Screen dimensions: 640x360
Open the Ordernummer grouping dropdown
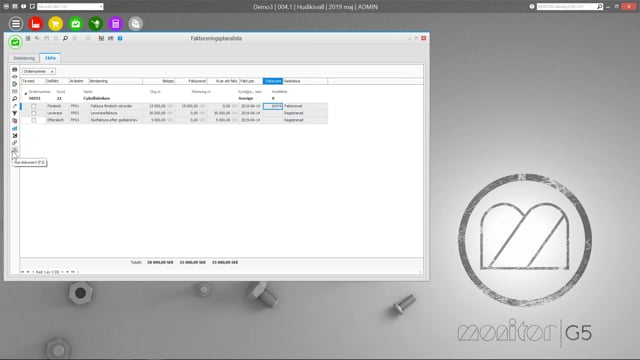click(x=52, y=71)
